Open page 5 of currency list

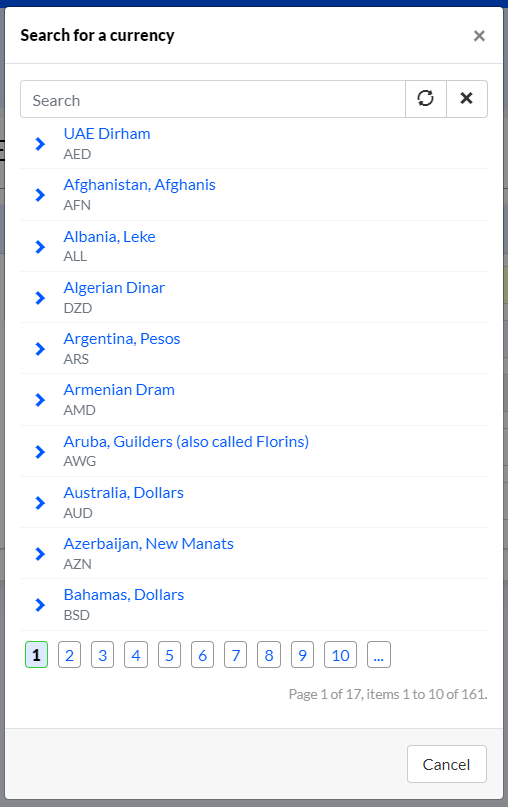coord(169,655)
